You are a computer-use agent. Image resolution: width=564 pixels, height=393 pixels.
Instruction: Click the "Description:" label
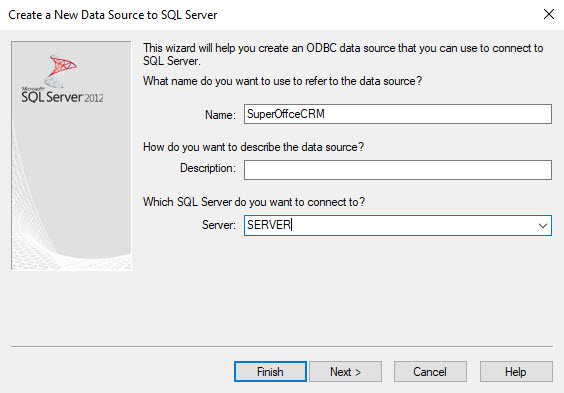[208, 168]
